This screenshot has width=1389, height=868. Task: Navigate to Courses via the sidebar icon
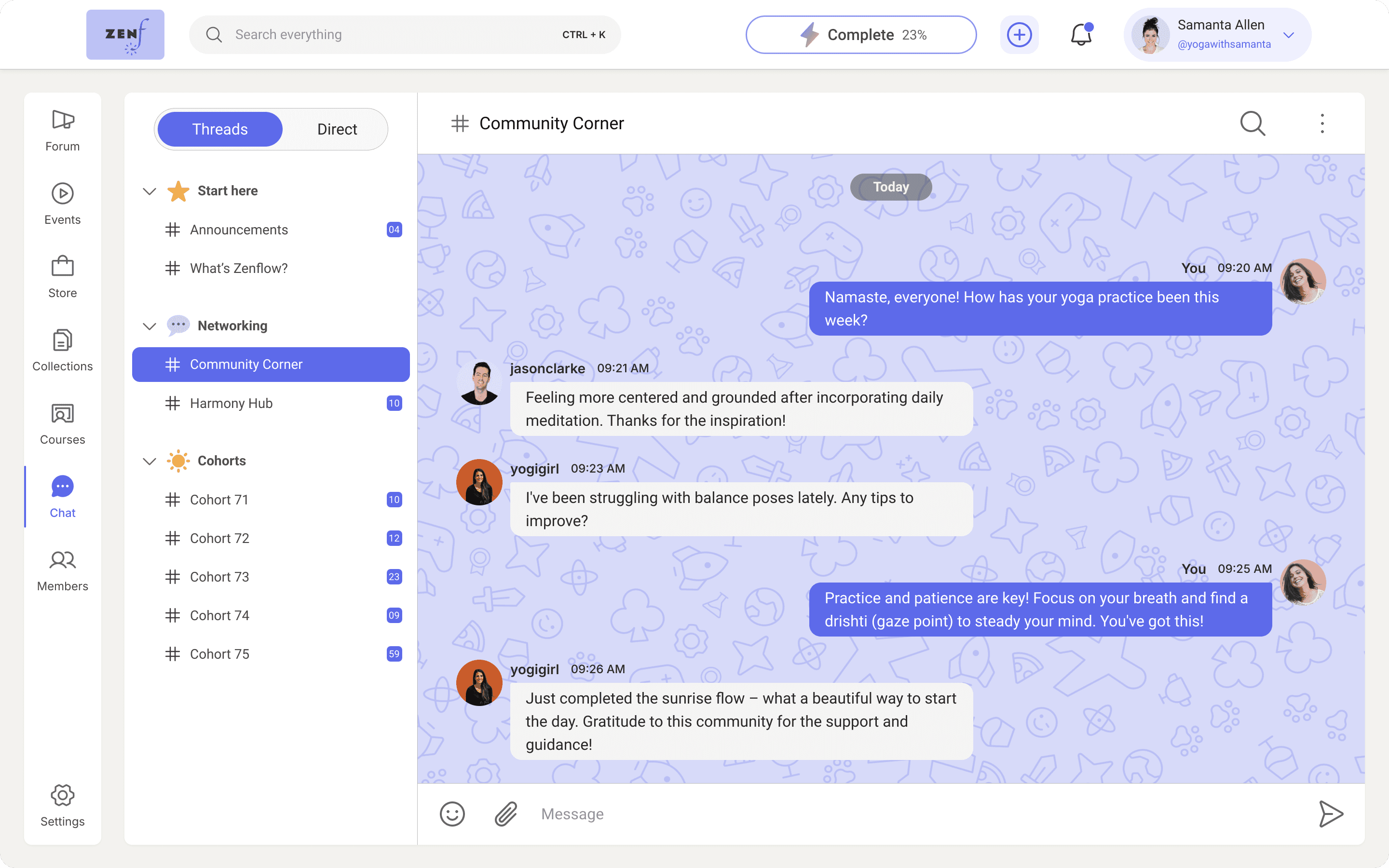click(62, 422)
